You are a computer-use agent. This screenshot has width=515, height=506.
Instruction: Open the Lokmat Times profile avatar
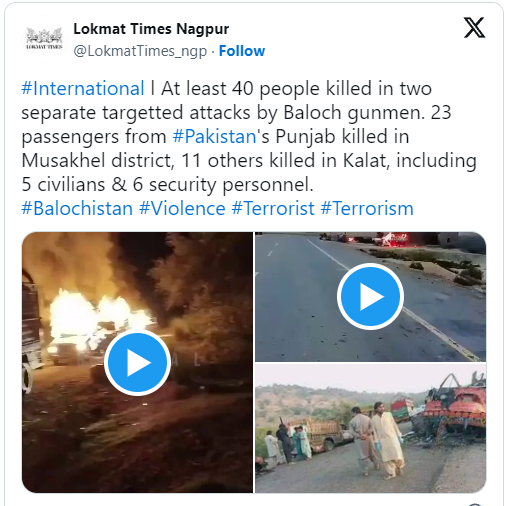(x=44, y=39)
